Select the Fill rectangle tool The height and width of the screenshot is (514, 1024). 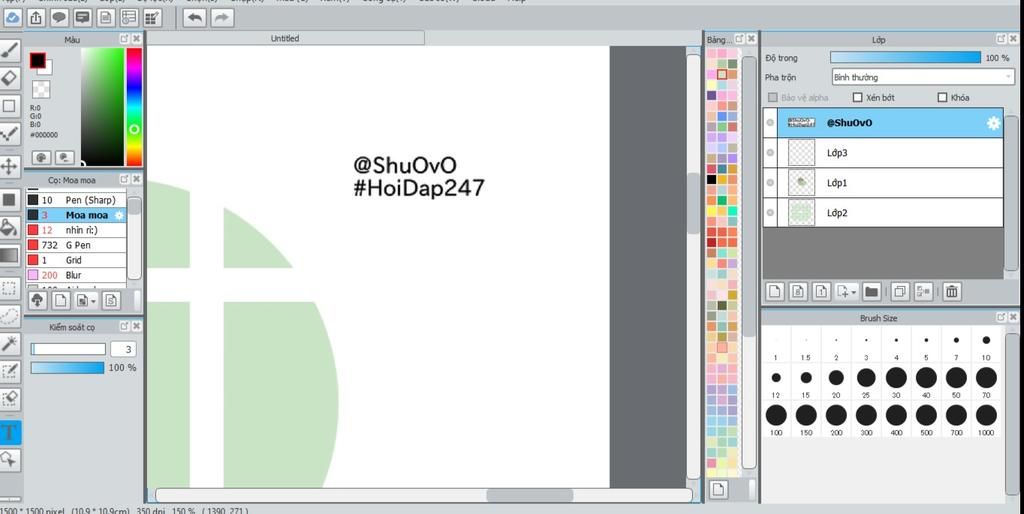[x=10, y=199]
